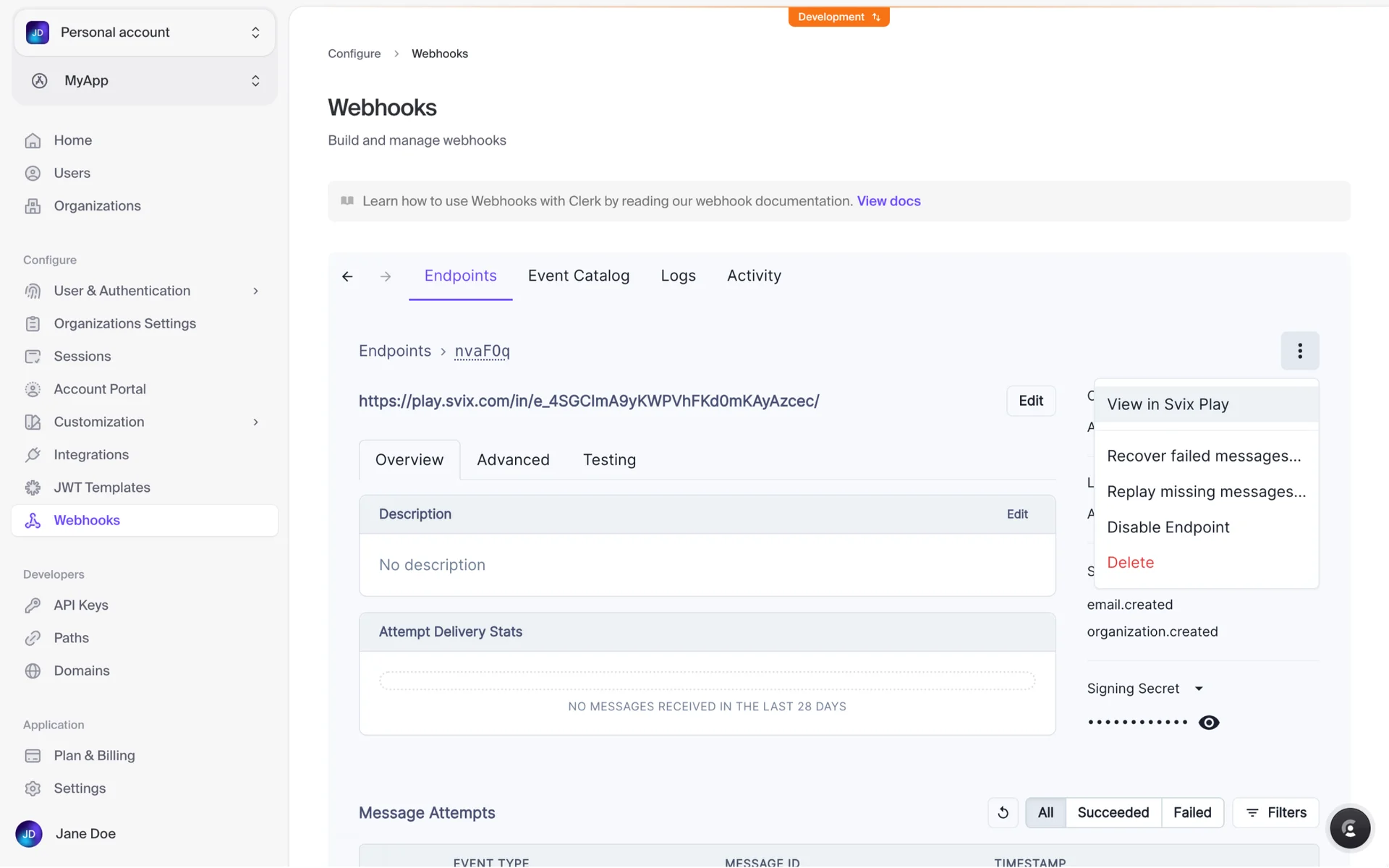Click Edit button next to endpoint URL
The width and height of the screenshot is (1389, 868).
pyautogui.click(x=1030, y=401)
